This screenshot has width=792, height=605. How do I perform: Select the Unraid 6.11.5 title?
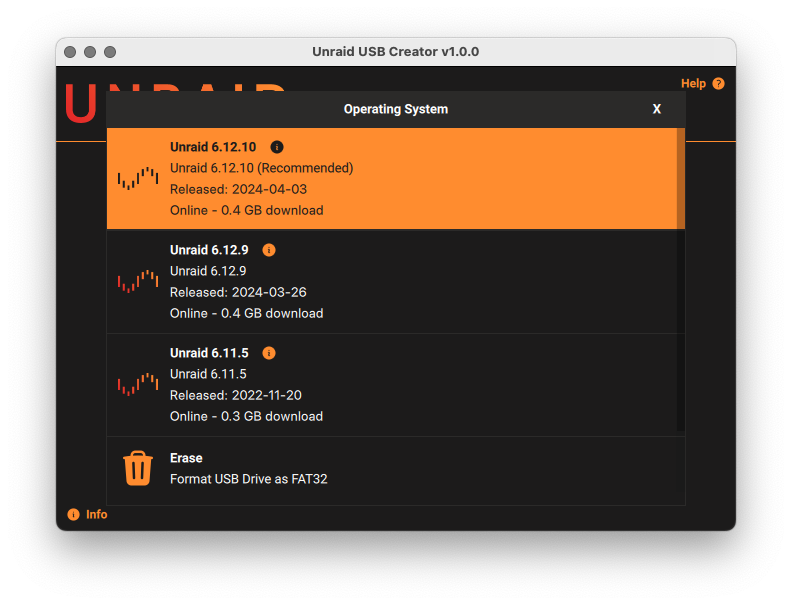point(209,353)
